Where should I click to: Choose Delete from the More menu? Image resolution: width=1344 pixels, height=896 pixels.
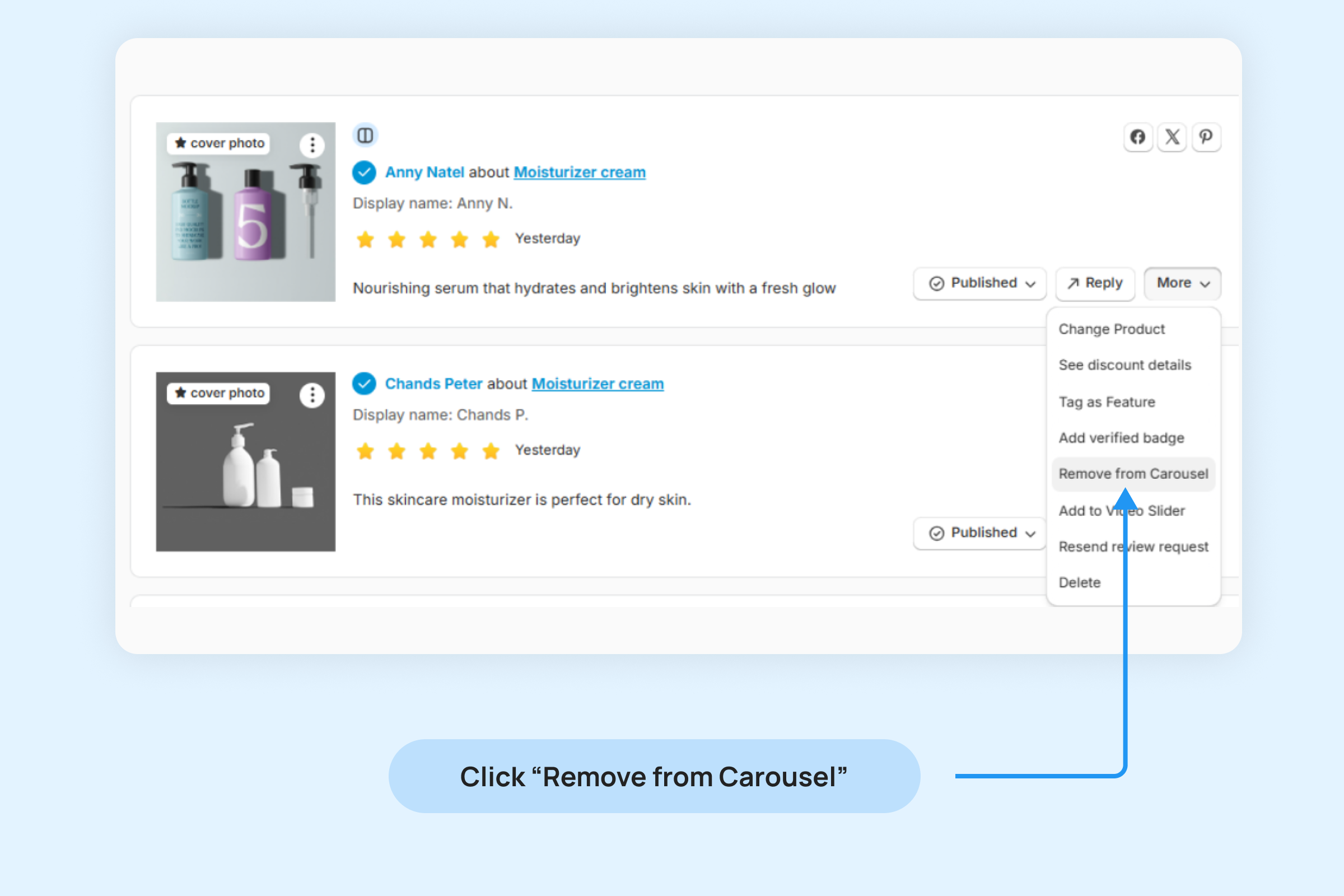pyautogui.click(x=1079, y=583)
